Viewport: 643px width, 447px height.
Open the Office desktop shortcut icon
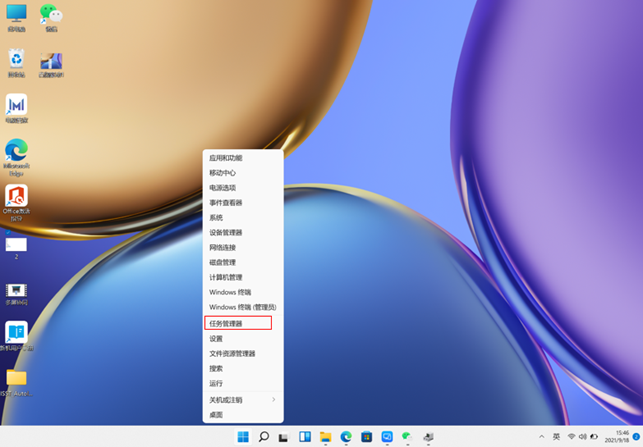16,195
